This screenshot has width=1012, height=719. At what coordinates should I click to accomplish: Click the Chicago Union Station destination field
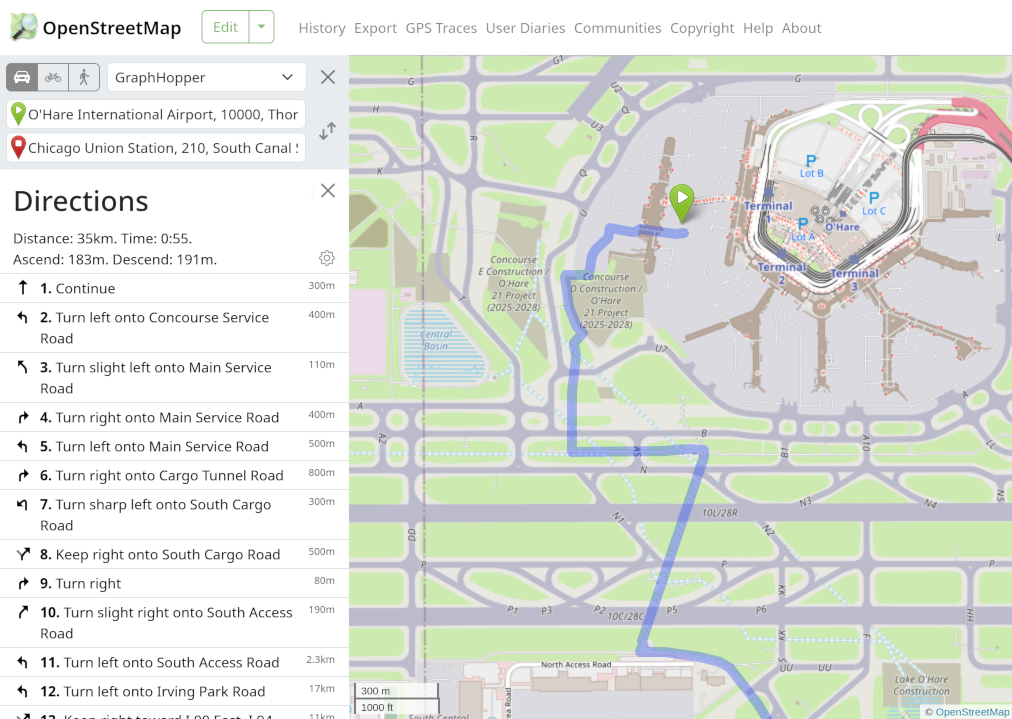coord(156,148)
